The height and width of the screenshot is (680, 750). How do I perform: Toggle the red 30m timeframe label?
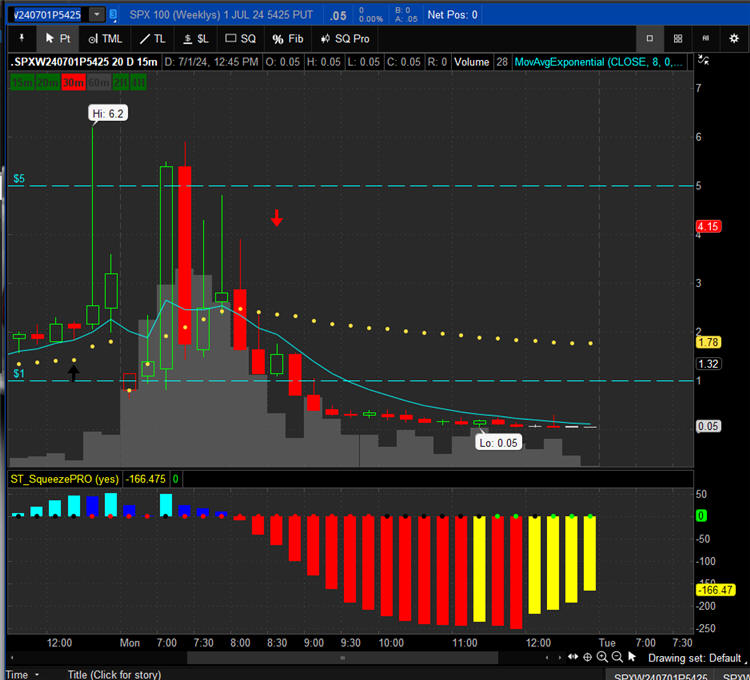pos(73,82)
